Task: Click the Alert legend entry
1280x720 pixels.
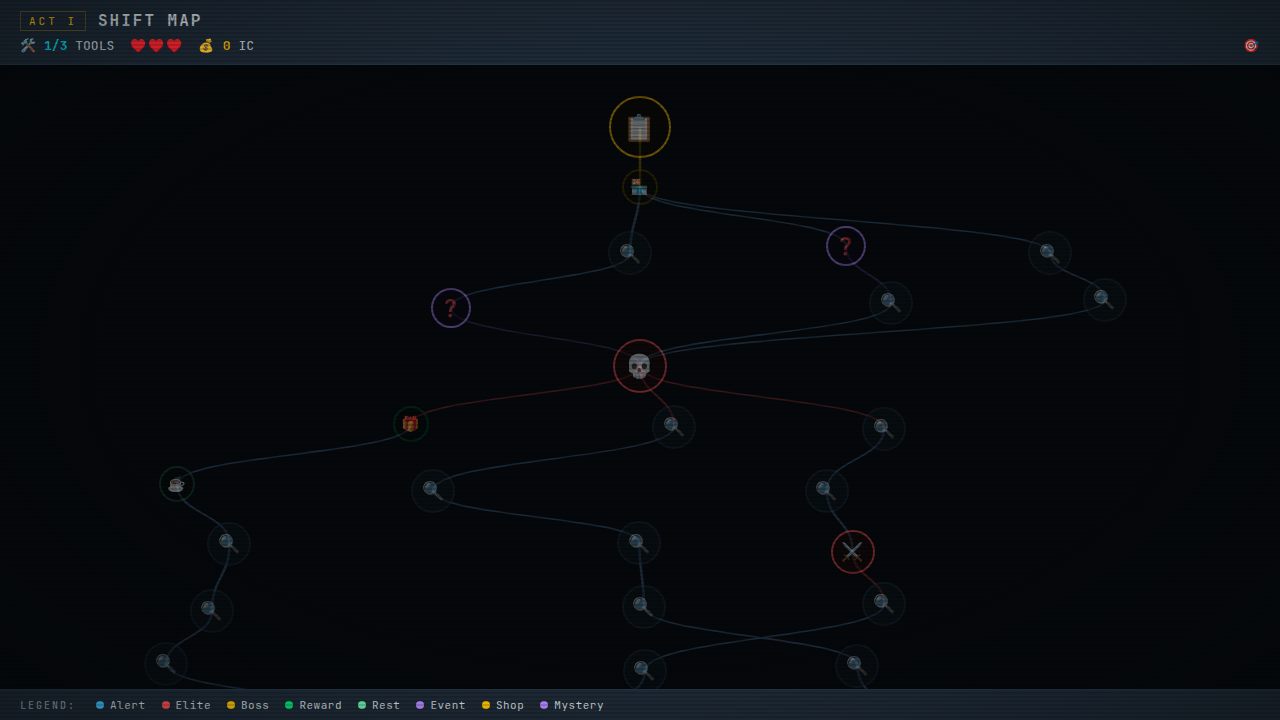Action: click(x=121, y=705)
